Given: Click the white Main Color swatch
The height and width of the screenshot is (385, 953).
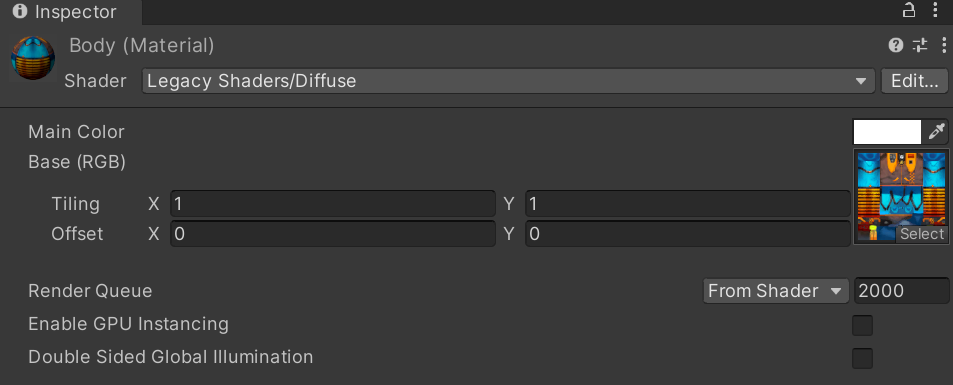Looking at the screenshot, I should tap(887, 132).
